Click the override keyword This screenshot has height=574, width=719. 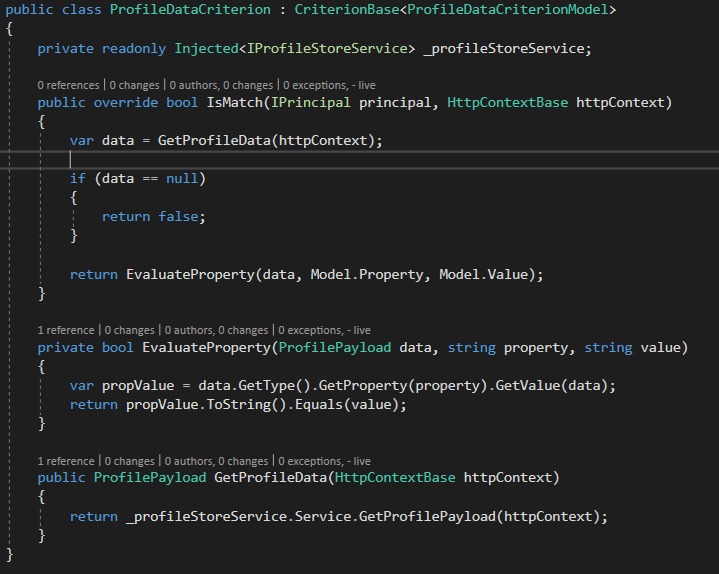126,102
